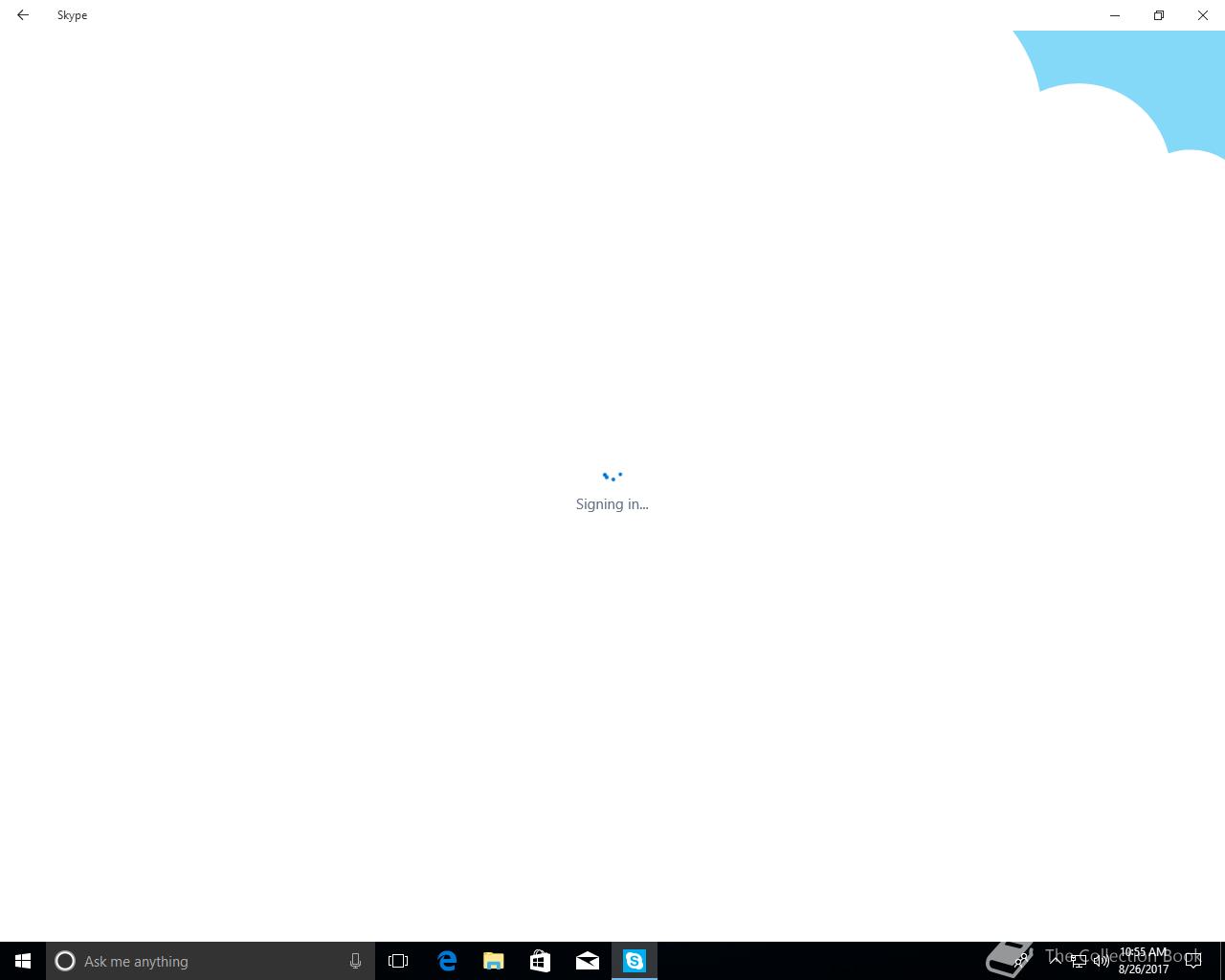Open the People icon in system tray
The image size is (1225, 980).
1022,961
